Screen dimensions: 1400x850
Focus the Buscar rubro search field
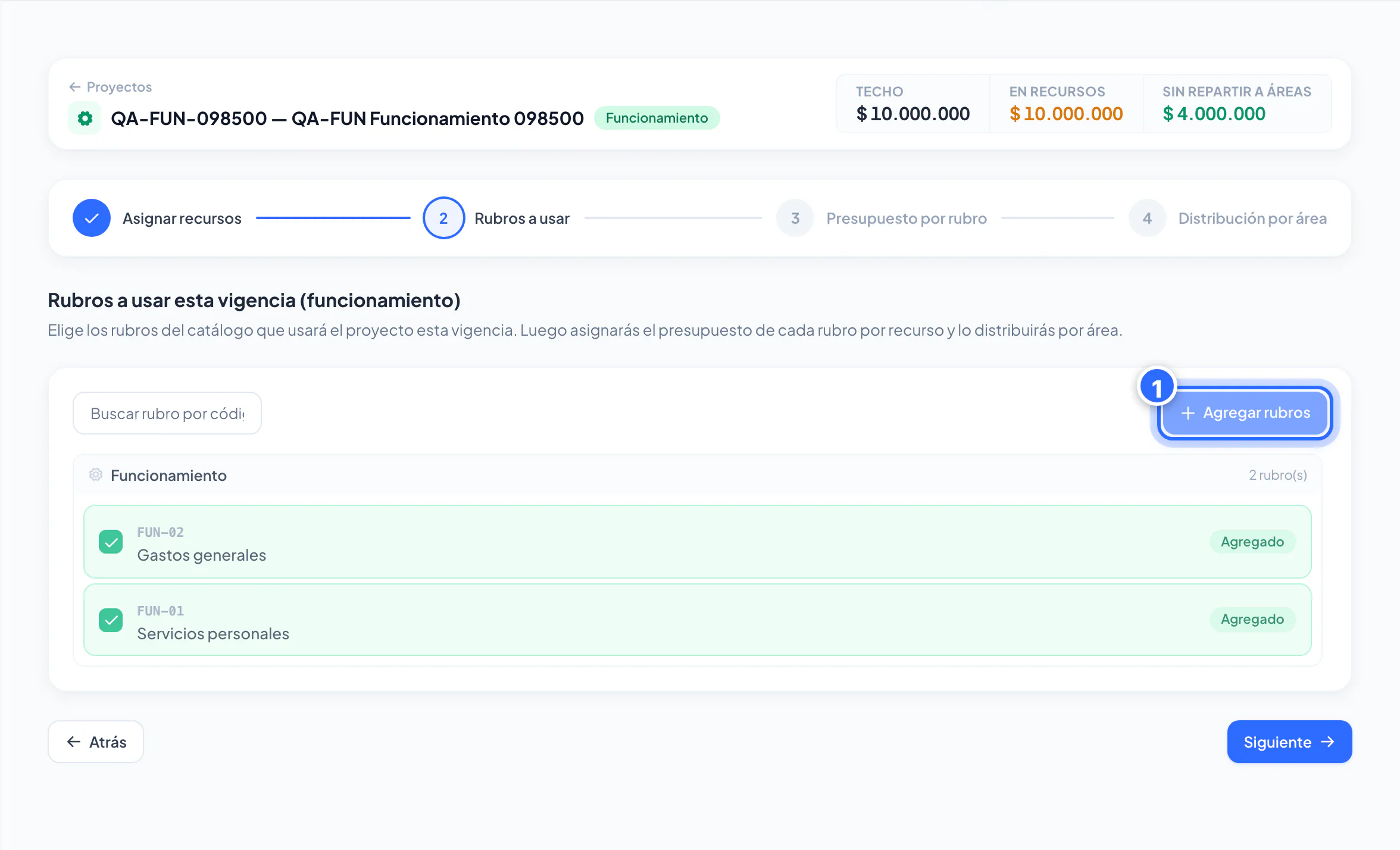[167, 413]
